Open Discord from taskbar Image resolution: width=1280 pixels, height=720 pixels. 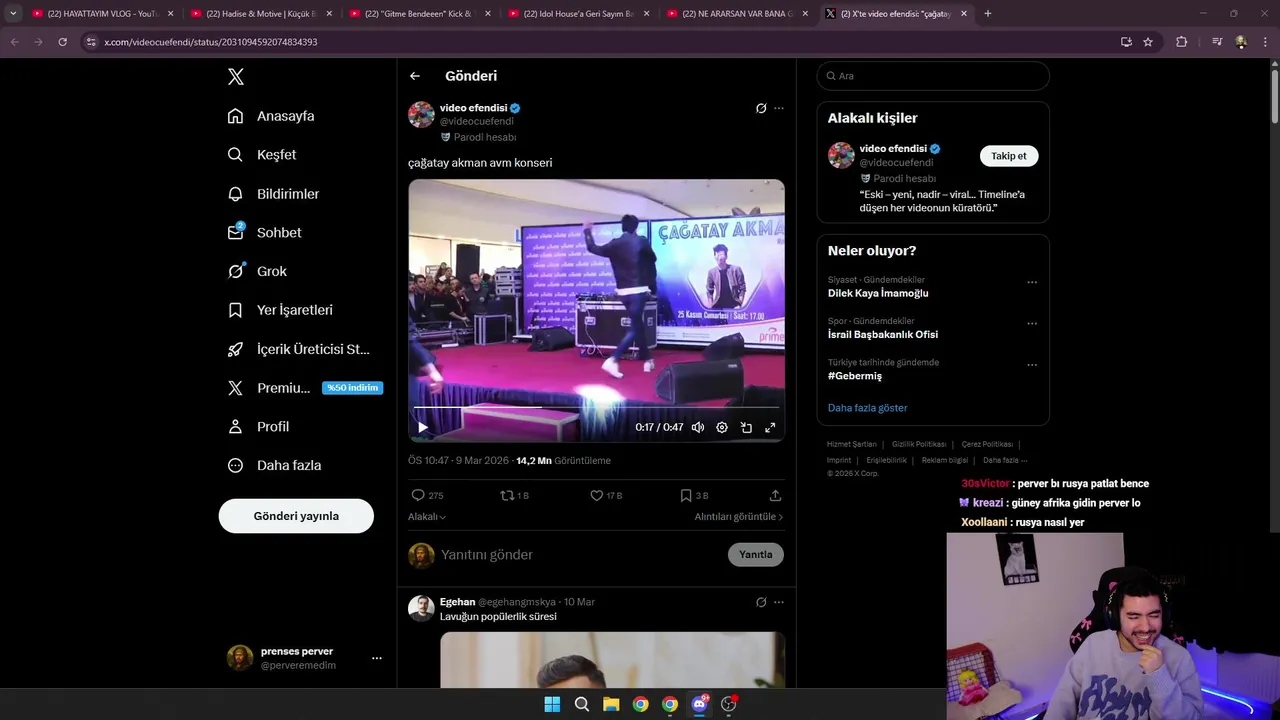pyautogui.click(x=699, y=704)
